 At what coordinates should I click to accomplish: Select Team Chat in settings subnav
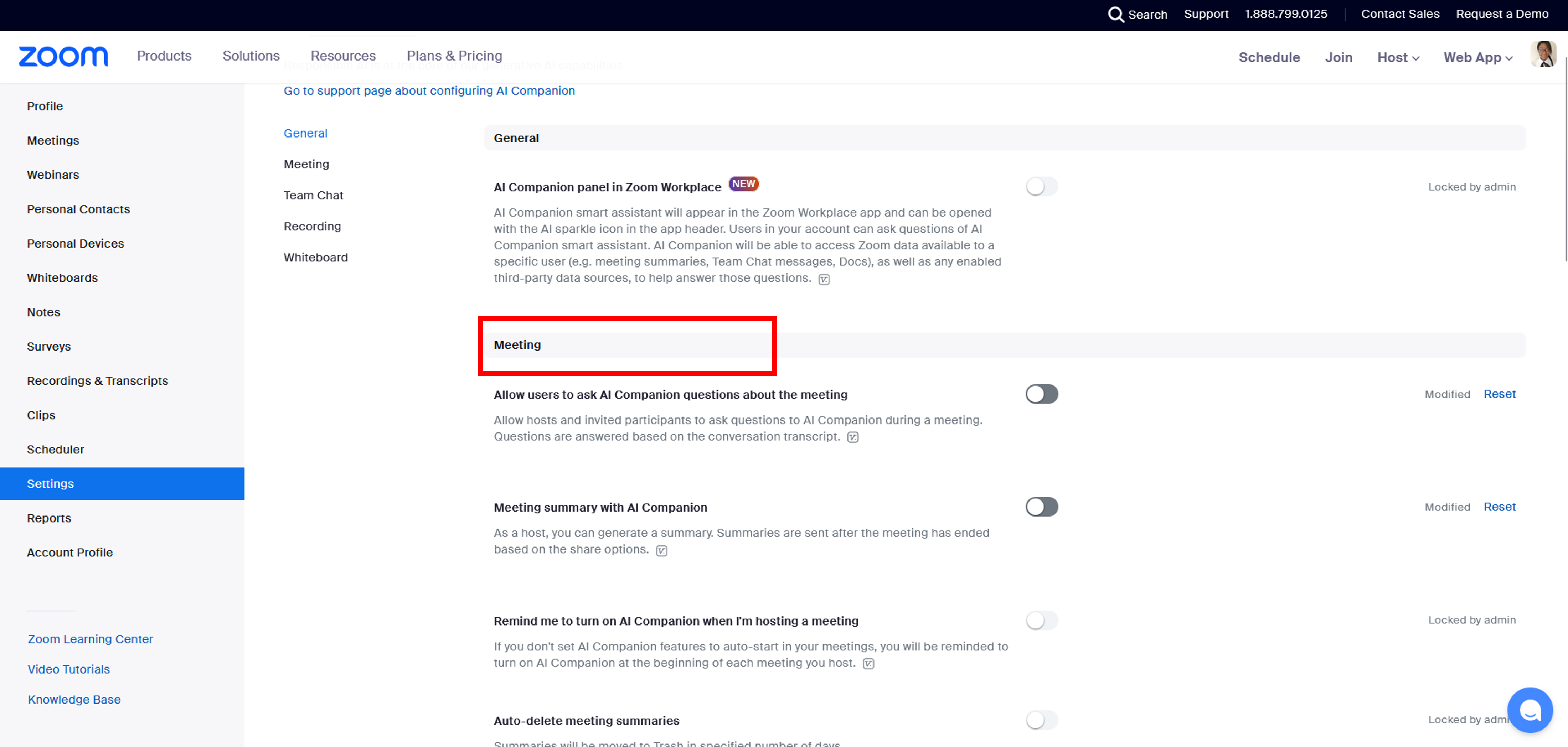[314, 195]
